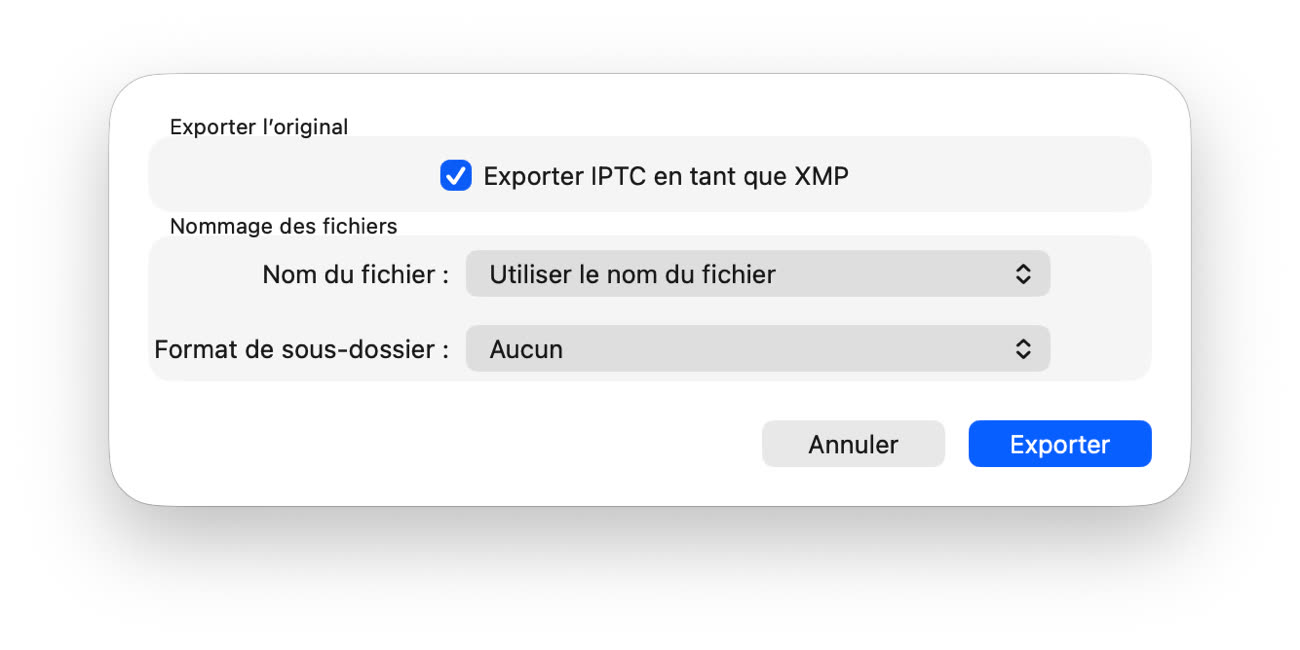The height and width of the screenshot is (650, 1300).
Task: Click the blue checkmark box icon
Action: click(x=456, y=177)
